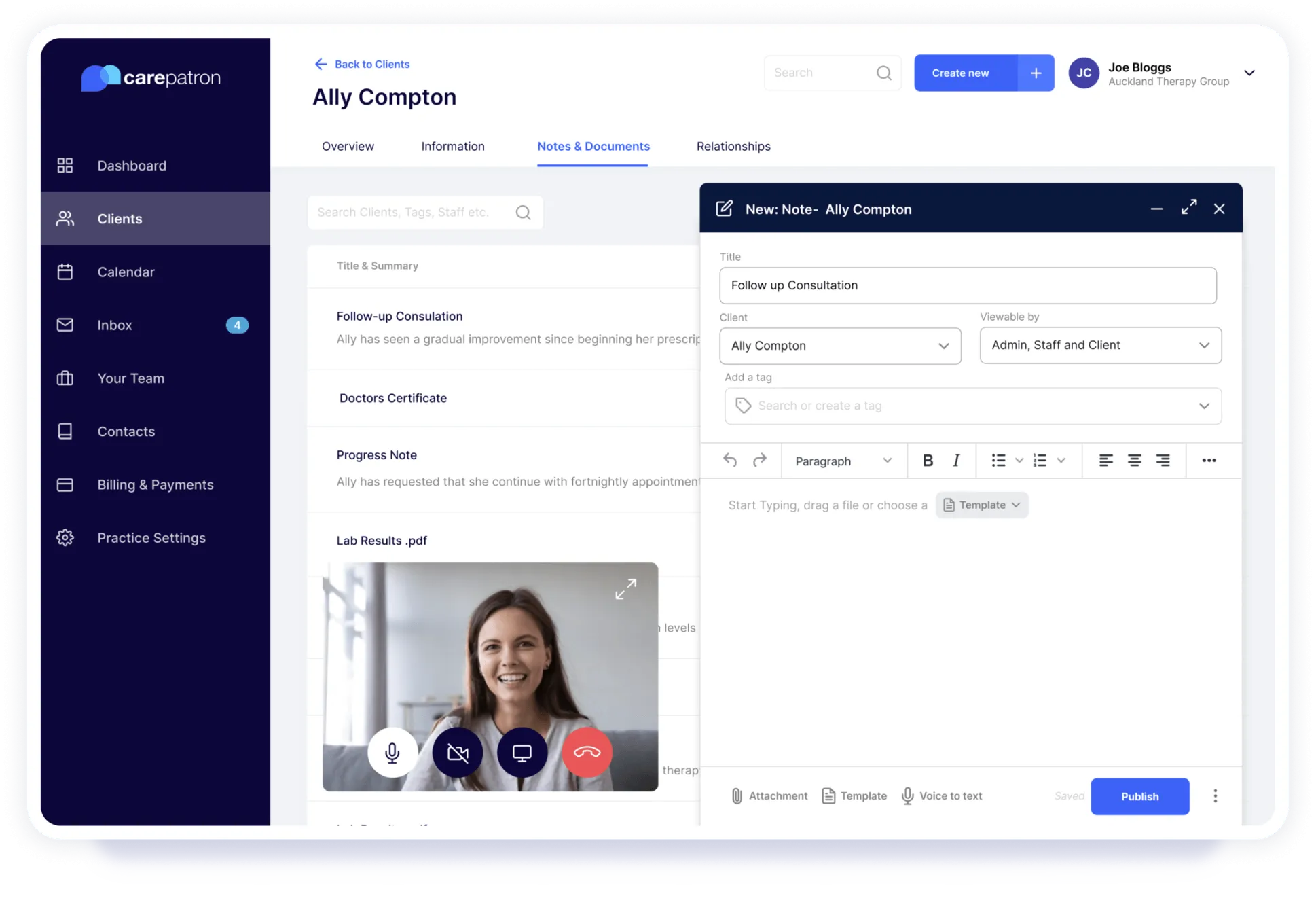
Task: Apply bold formatting in note editor
Action: pyautogui.click(x=928, y=461)
